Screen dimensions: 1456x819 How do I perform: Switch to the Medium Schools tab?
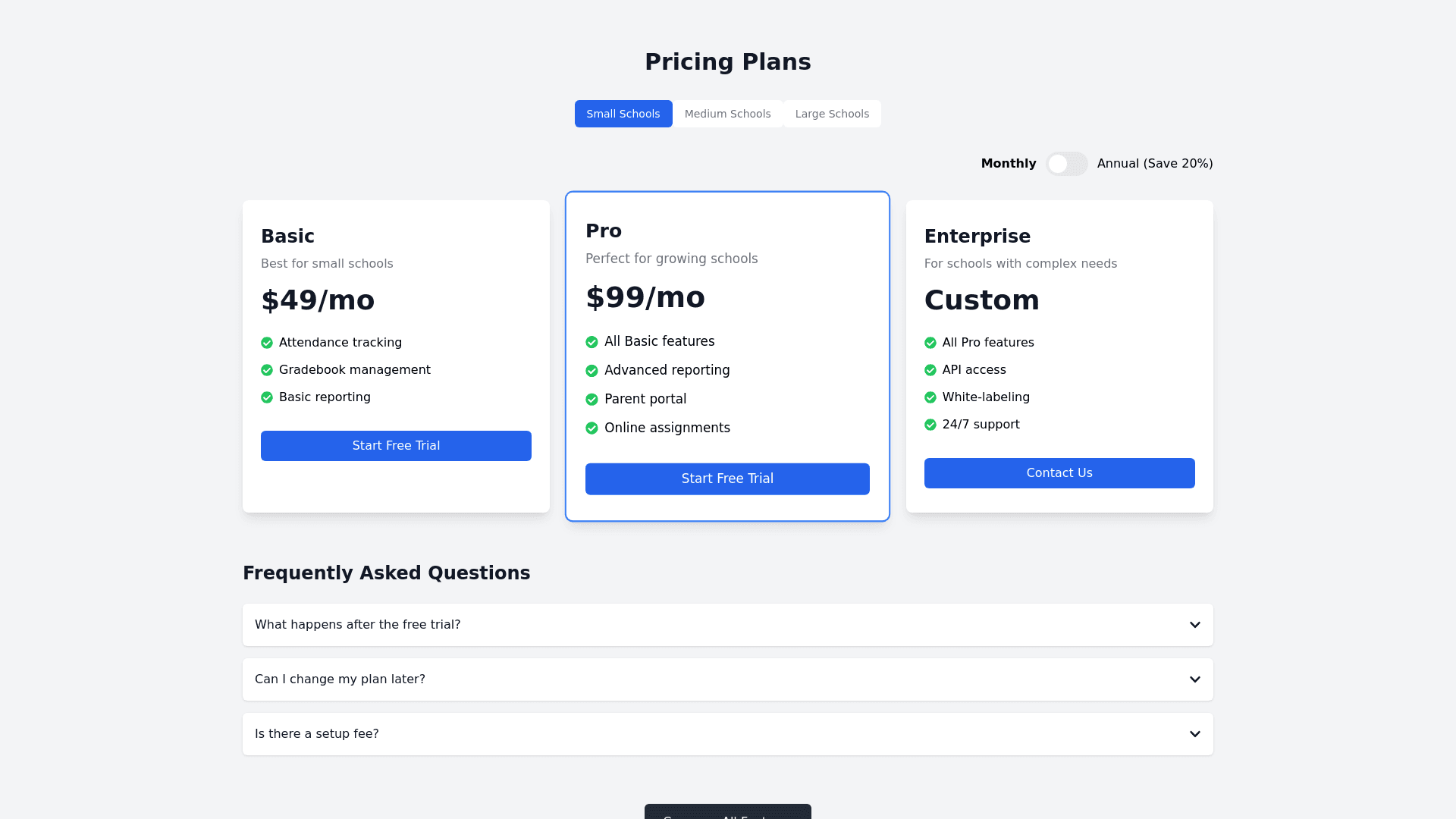point(727,114)
